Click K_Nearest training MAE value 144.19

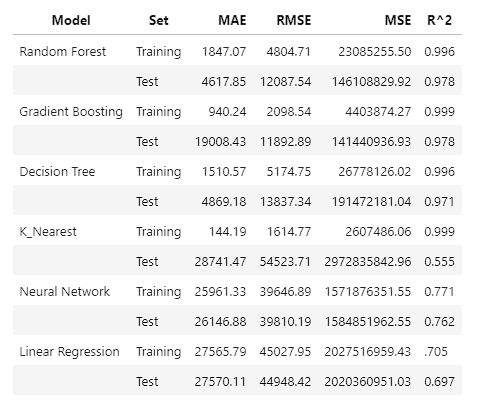[228, 232]
